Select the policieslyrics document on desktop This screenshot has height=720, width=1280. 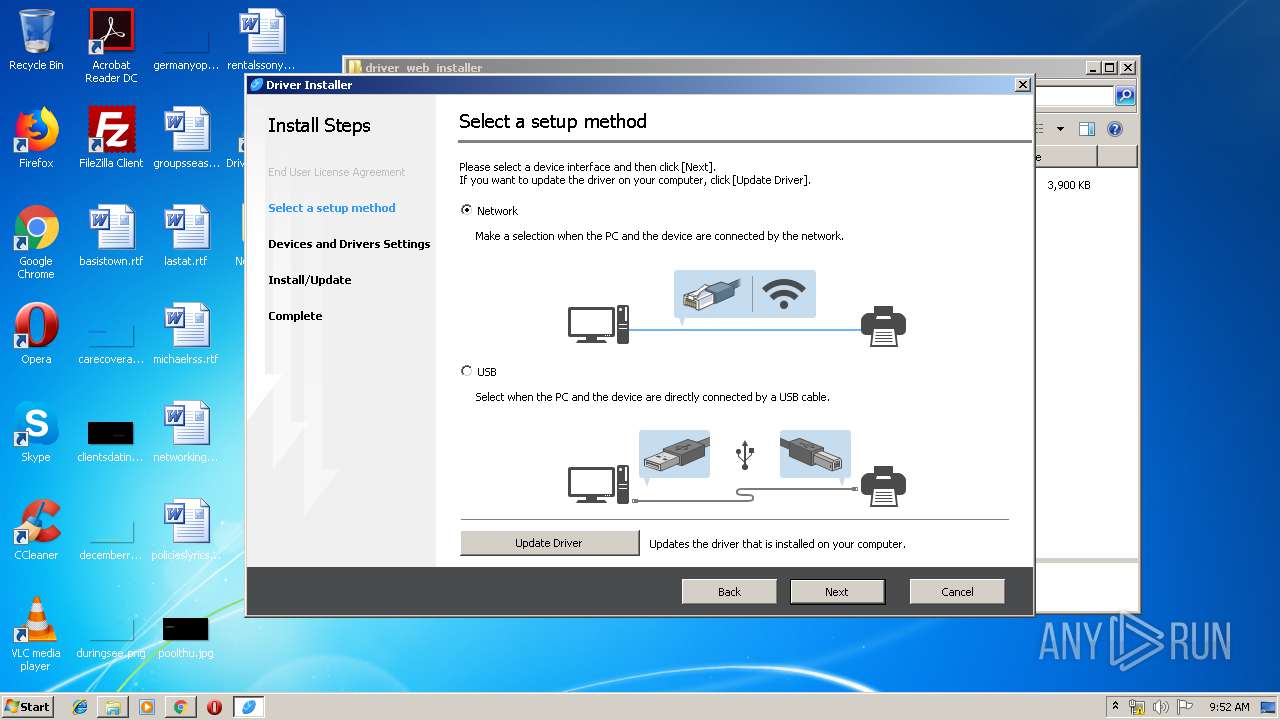[x=186, y=530]
